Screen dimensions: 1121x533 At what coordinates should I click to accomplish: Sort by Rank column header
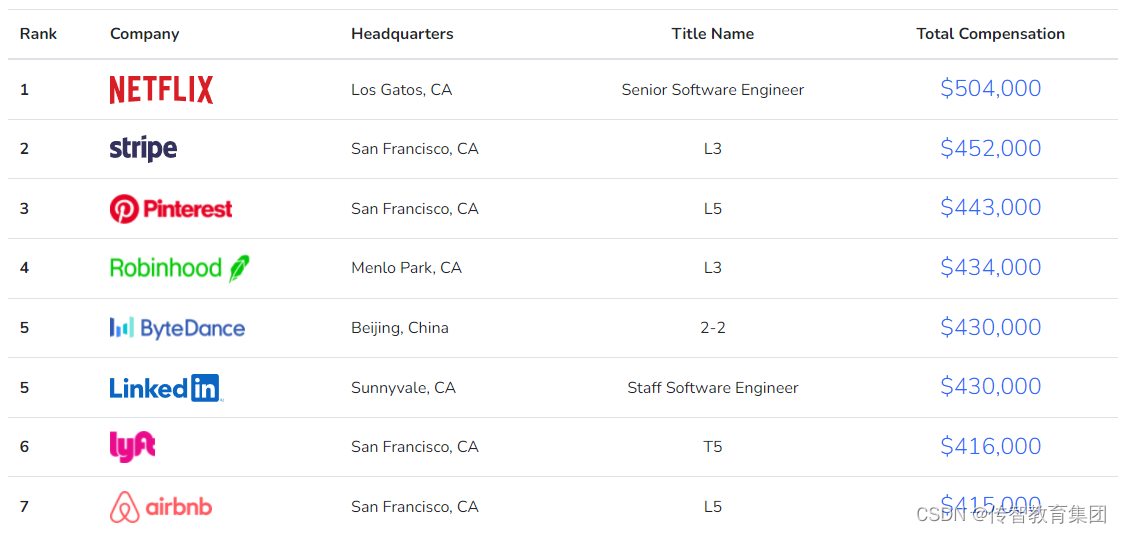[x=39, y=34]
